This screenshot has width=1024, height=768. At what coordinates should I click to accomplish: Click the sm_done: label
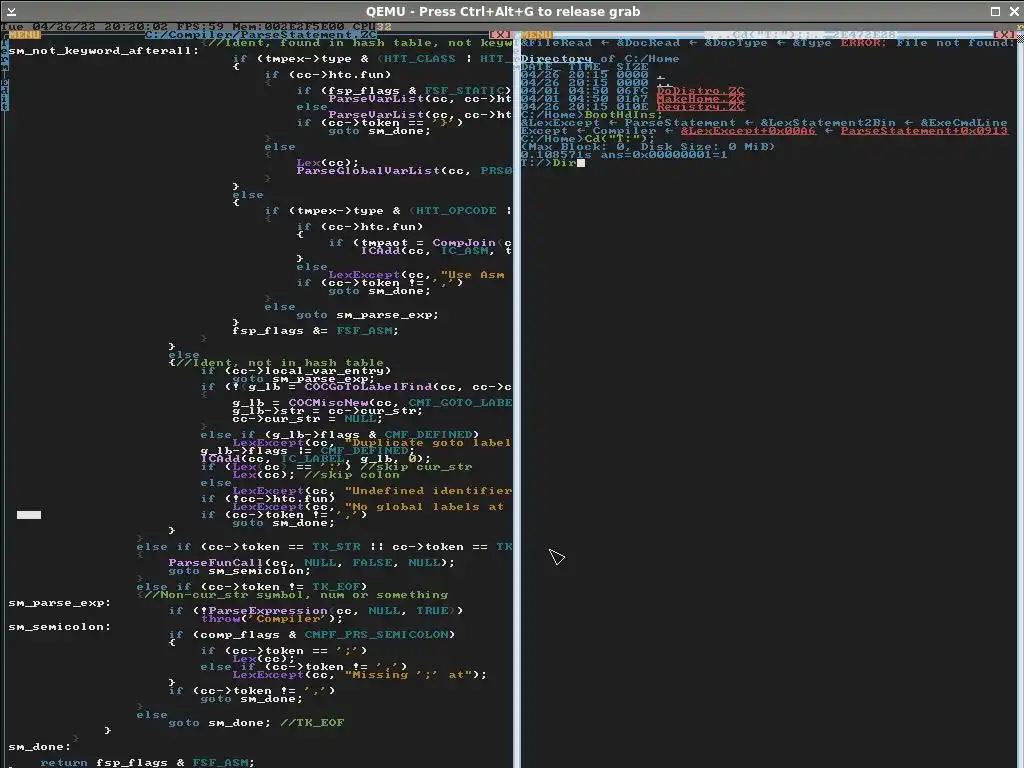tap(40, 747)
